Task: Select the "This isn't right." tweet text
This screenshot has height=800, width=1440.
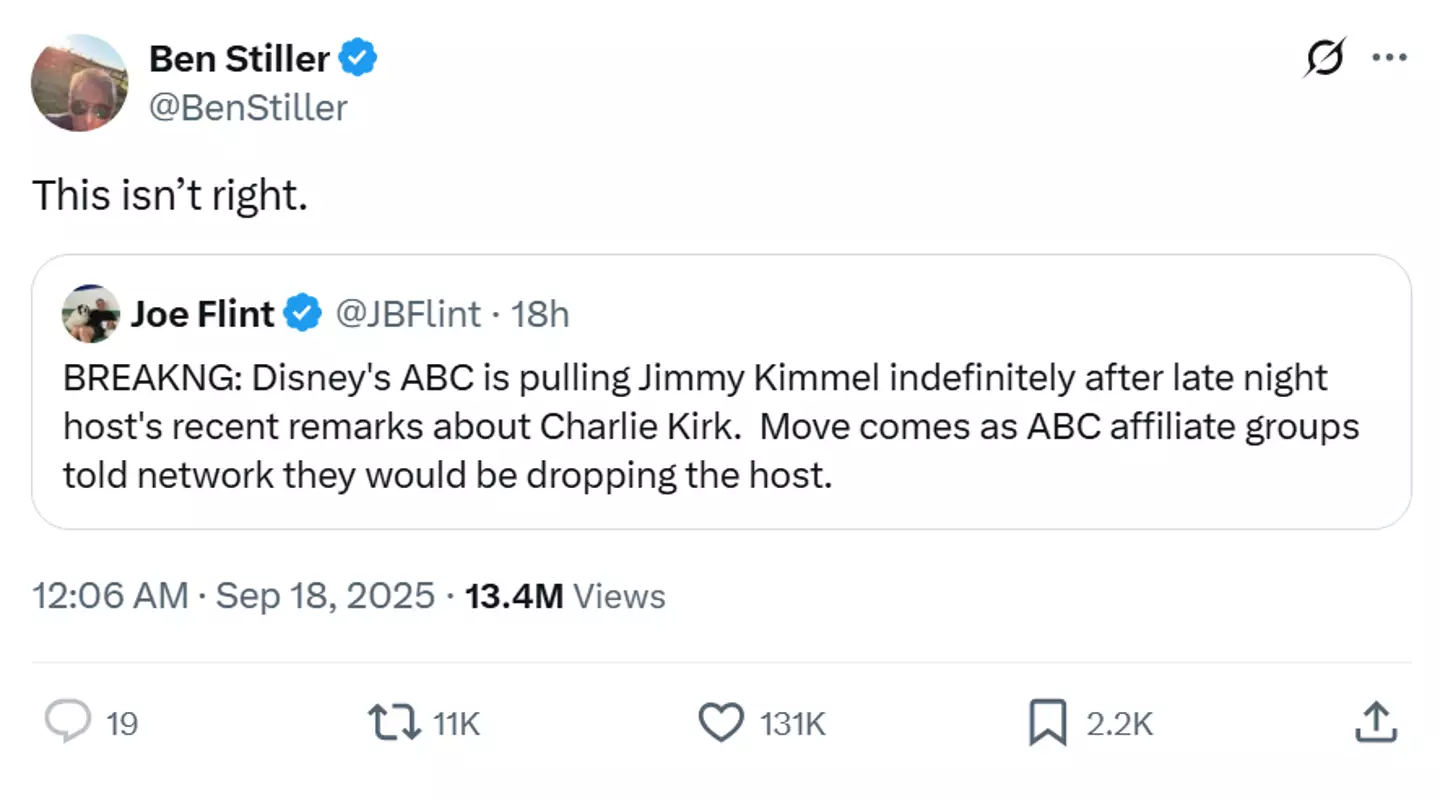Action: [x=170, y=195]
